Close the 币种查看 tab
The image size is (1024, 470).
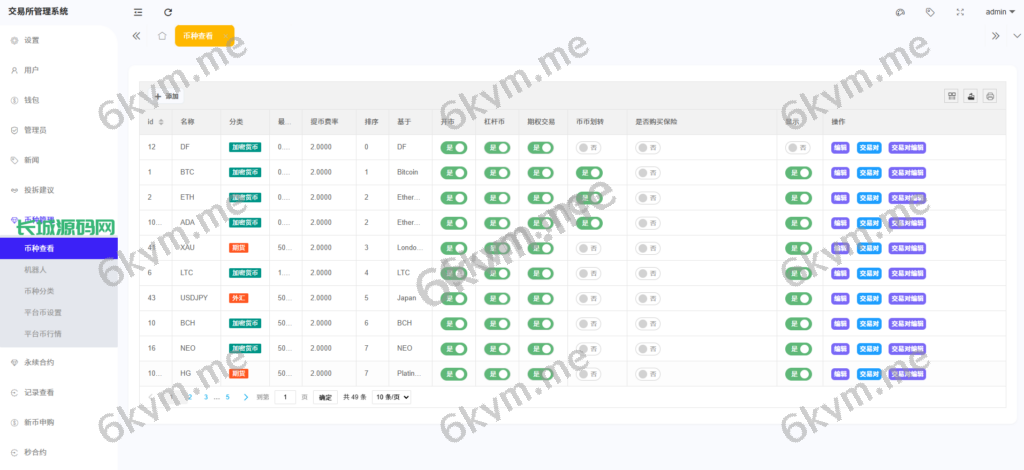tap(225, 36)
